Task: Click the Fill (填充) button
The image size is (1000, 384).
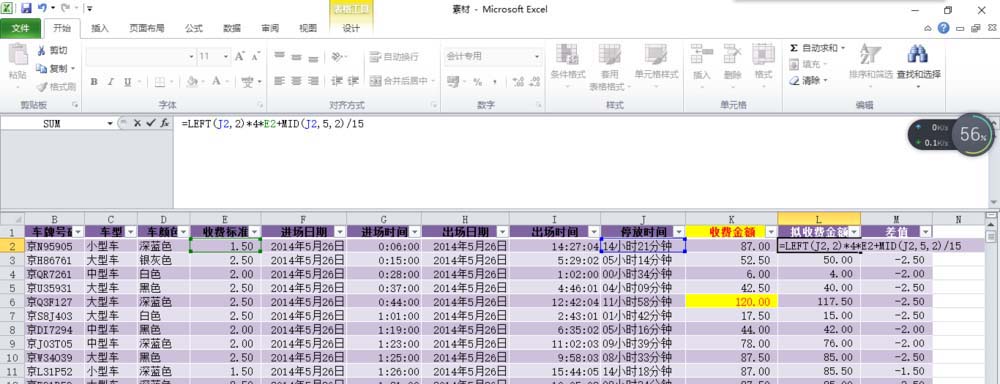Action: (809, 64)
